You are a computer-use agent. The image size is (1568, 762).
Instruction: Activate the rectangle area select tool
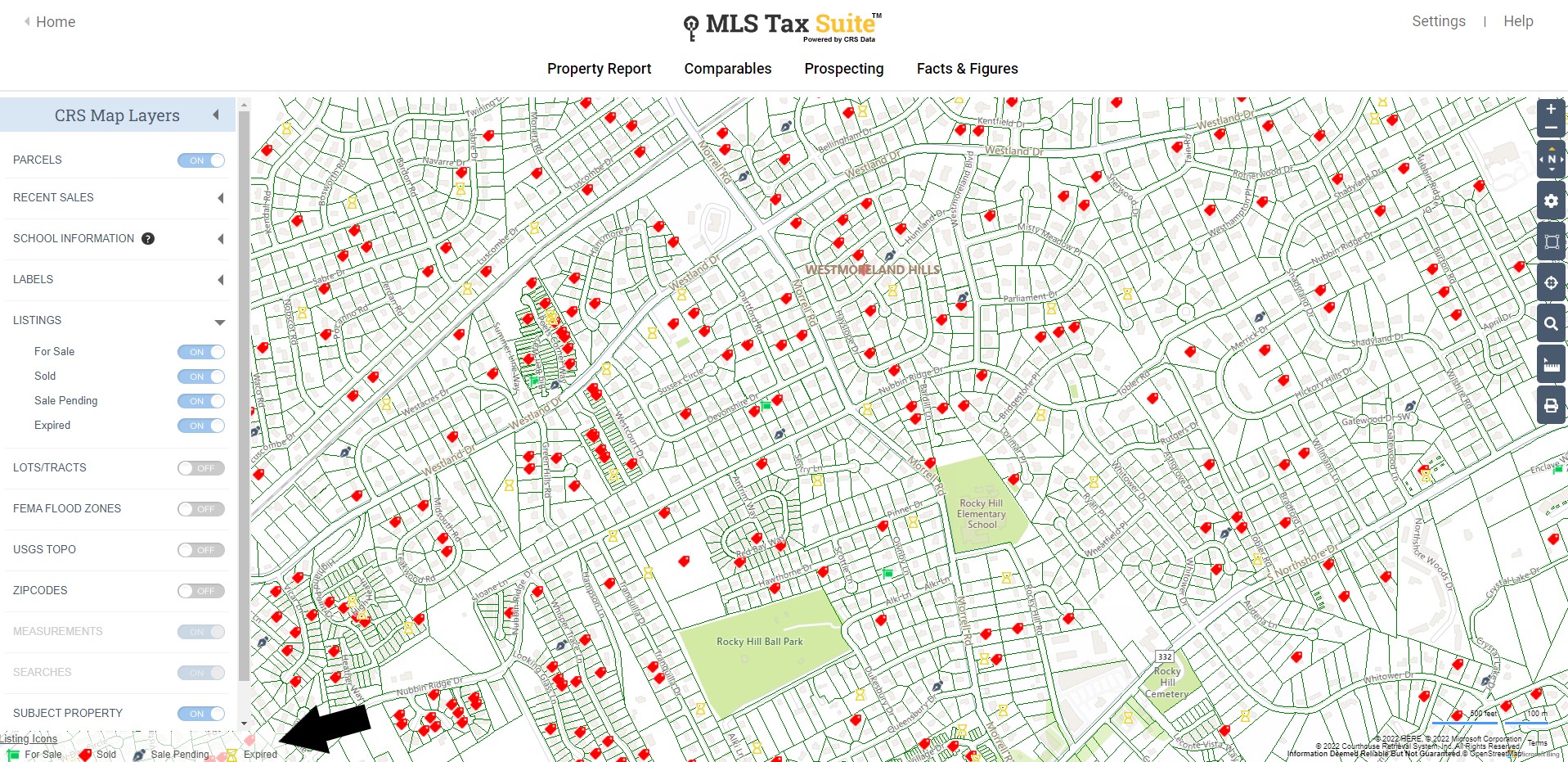(1551, 241)
